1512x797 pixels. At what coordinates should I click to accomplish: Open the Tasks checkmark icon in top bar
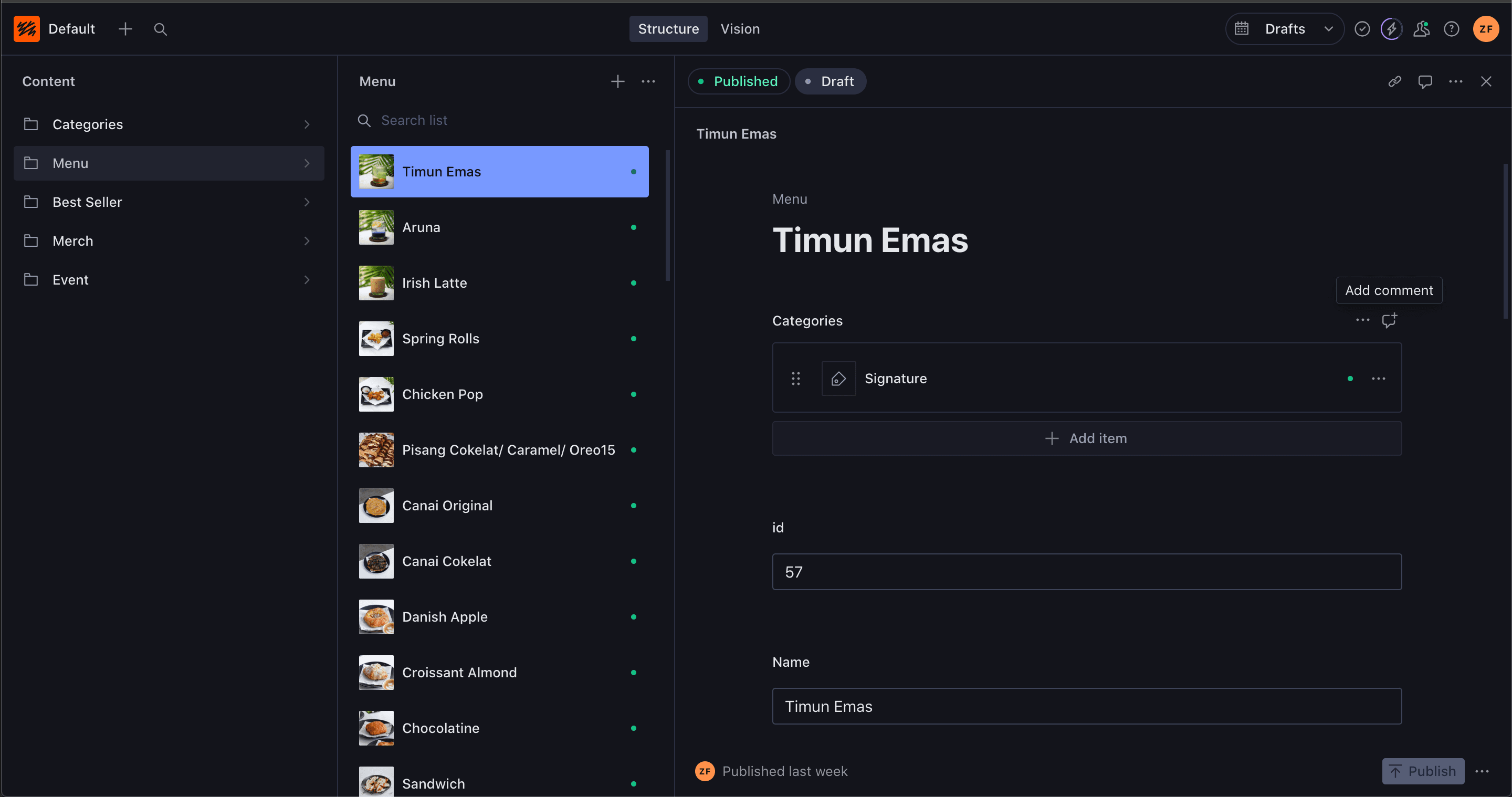[x=1362, y=29]
